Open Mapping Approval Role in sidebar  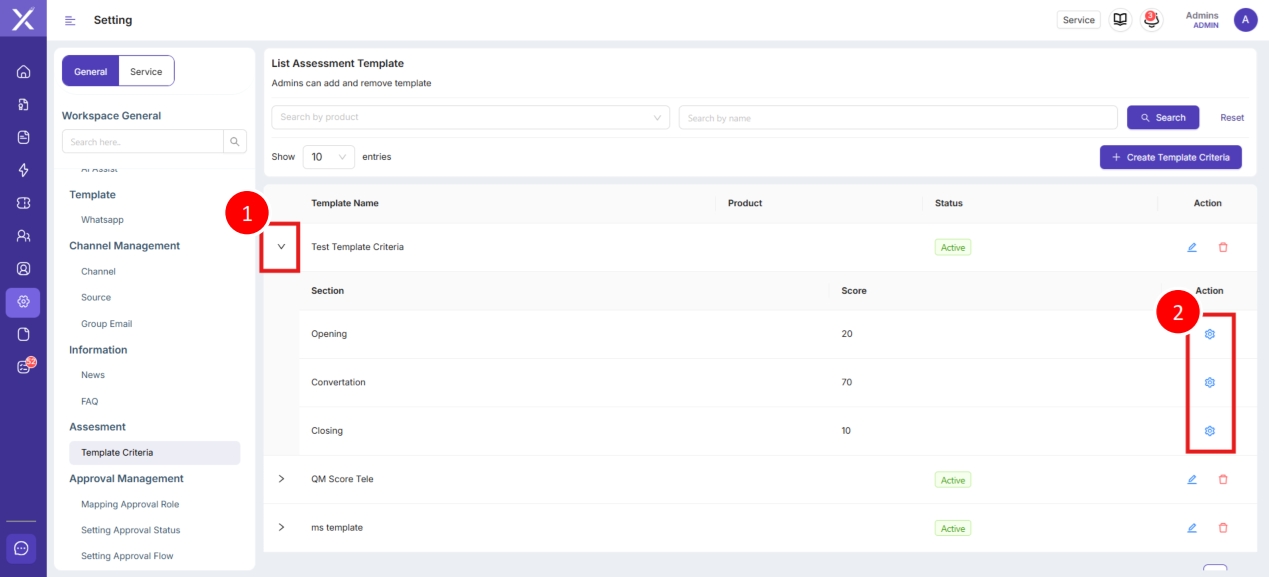(130, 504)
